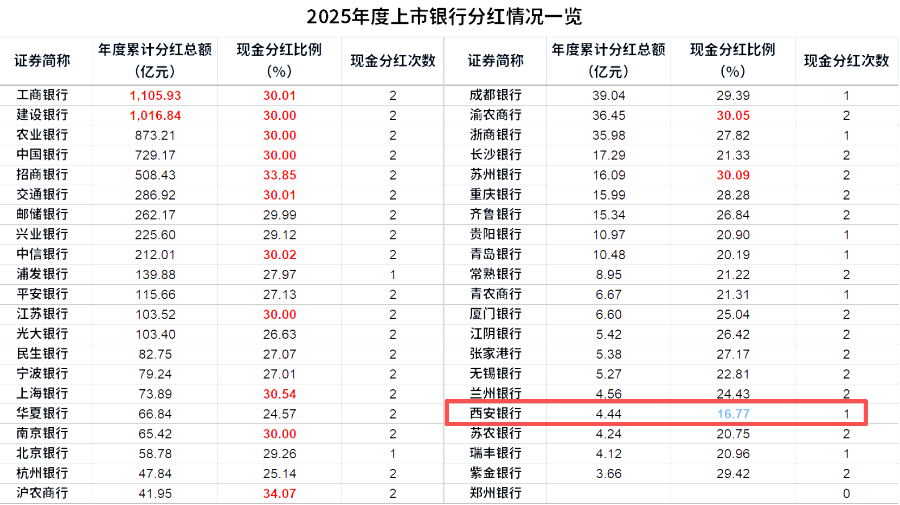Click the title 2025年度上市银行分红情况一览
The image size is (900, 505).
click(444, 17)
